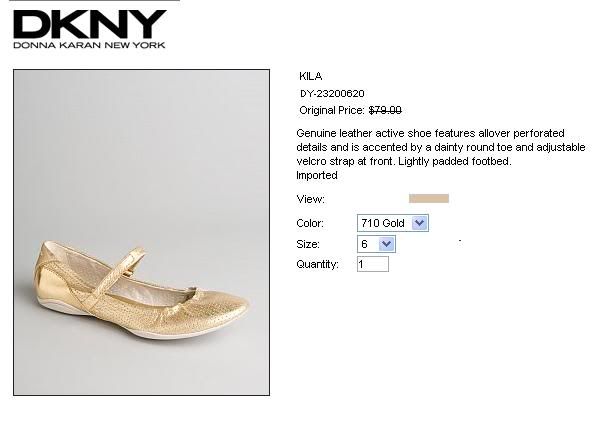
Task: Click the product description paragraph
Action: pos(441,147)
